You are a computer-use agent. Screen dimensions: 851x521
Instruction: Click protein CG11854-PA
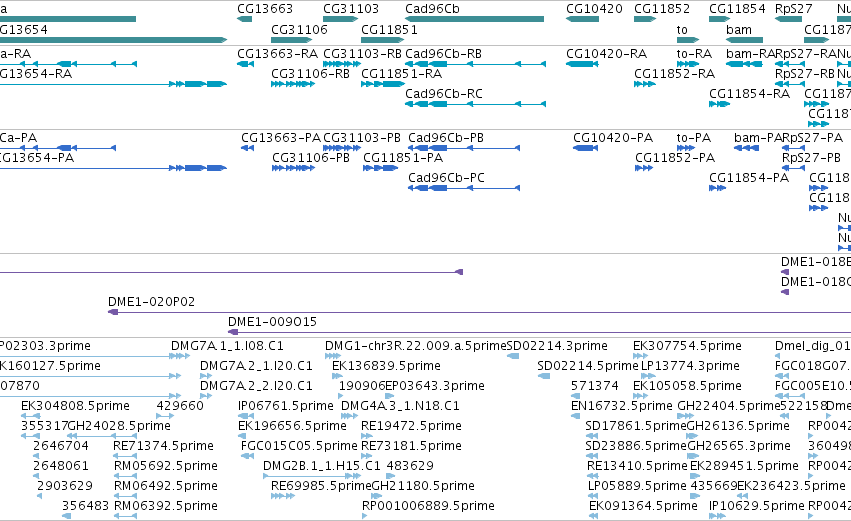click(717, 188)
